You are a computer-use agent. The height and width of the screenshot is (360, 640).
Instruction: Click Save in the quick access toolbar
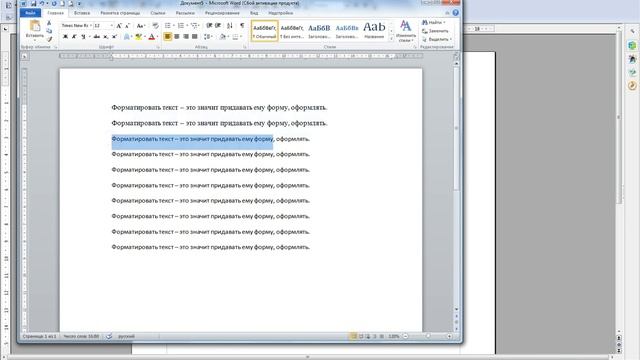coord(33,4)
